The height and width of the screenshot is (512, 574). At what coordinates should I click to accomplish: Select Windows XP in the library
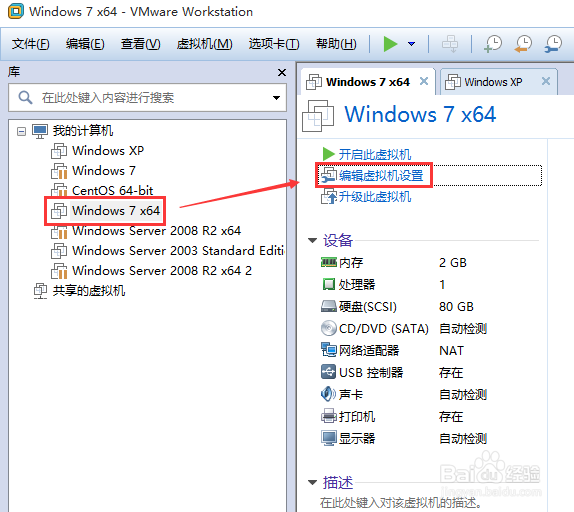tap(108, 150)
